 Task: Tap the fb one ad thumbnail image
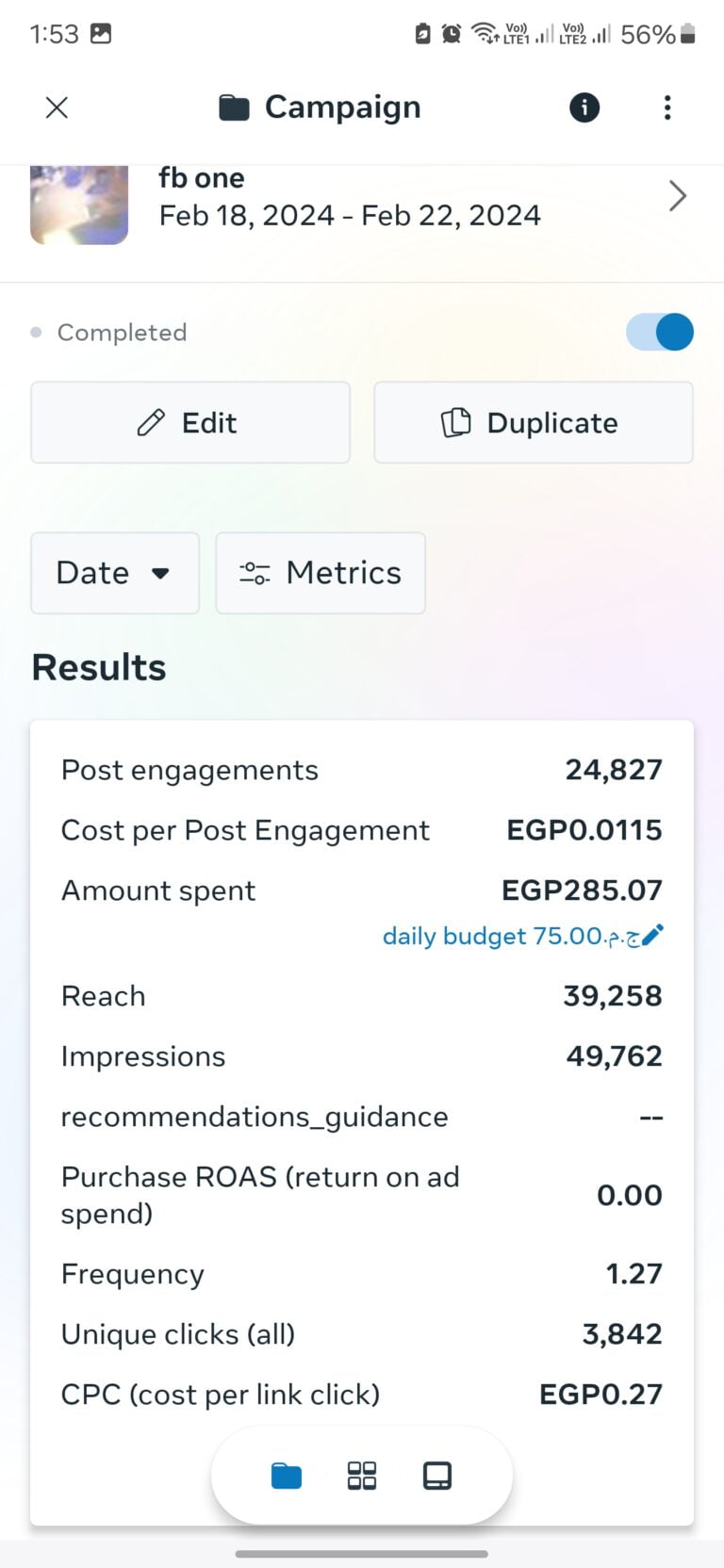[x=79, y=204]
